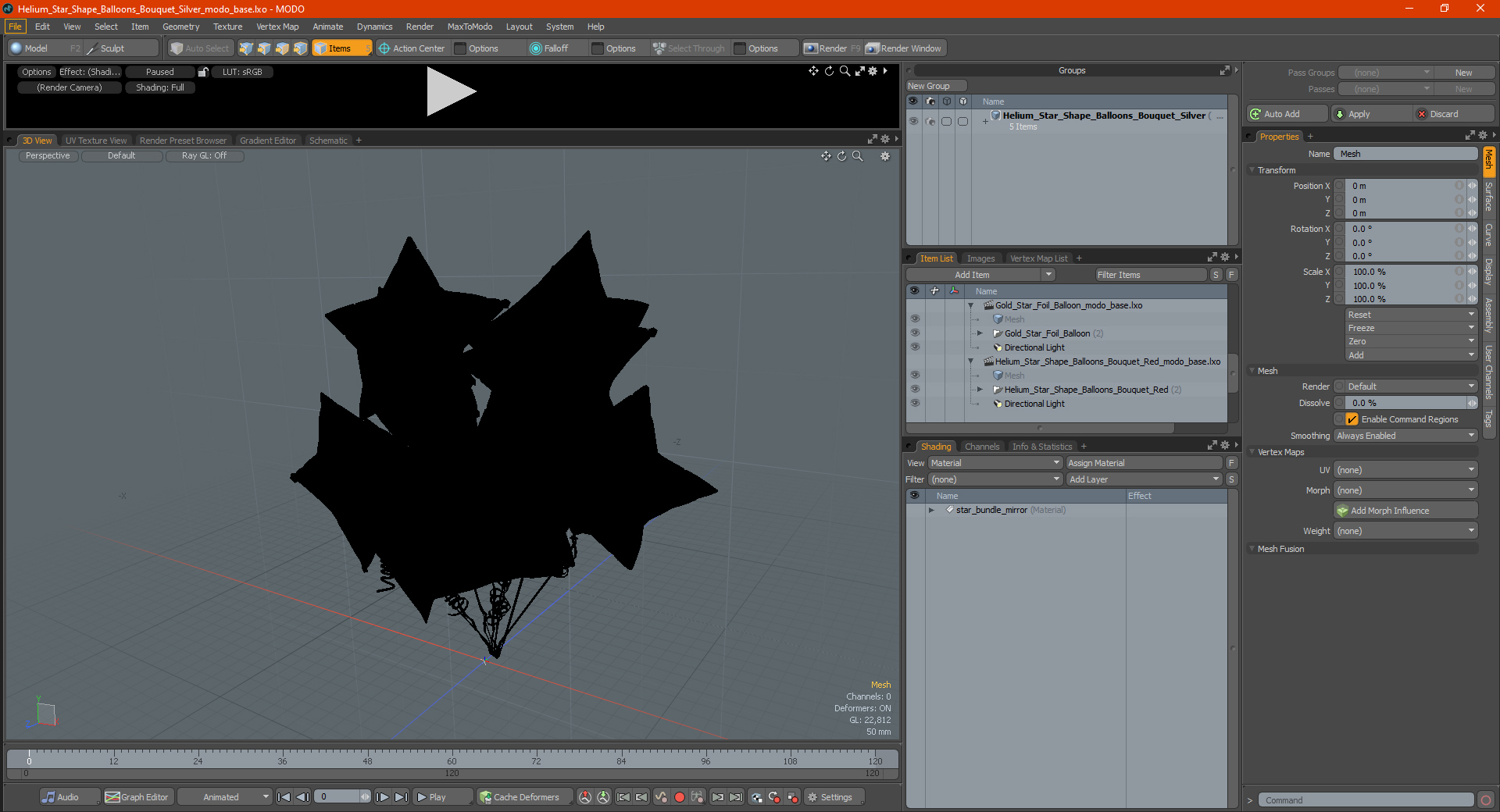Open the Add Layer dropdown

(1145, 479)
